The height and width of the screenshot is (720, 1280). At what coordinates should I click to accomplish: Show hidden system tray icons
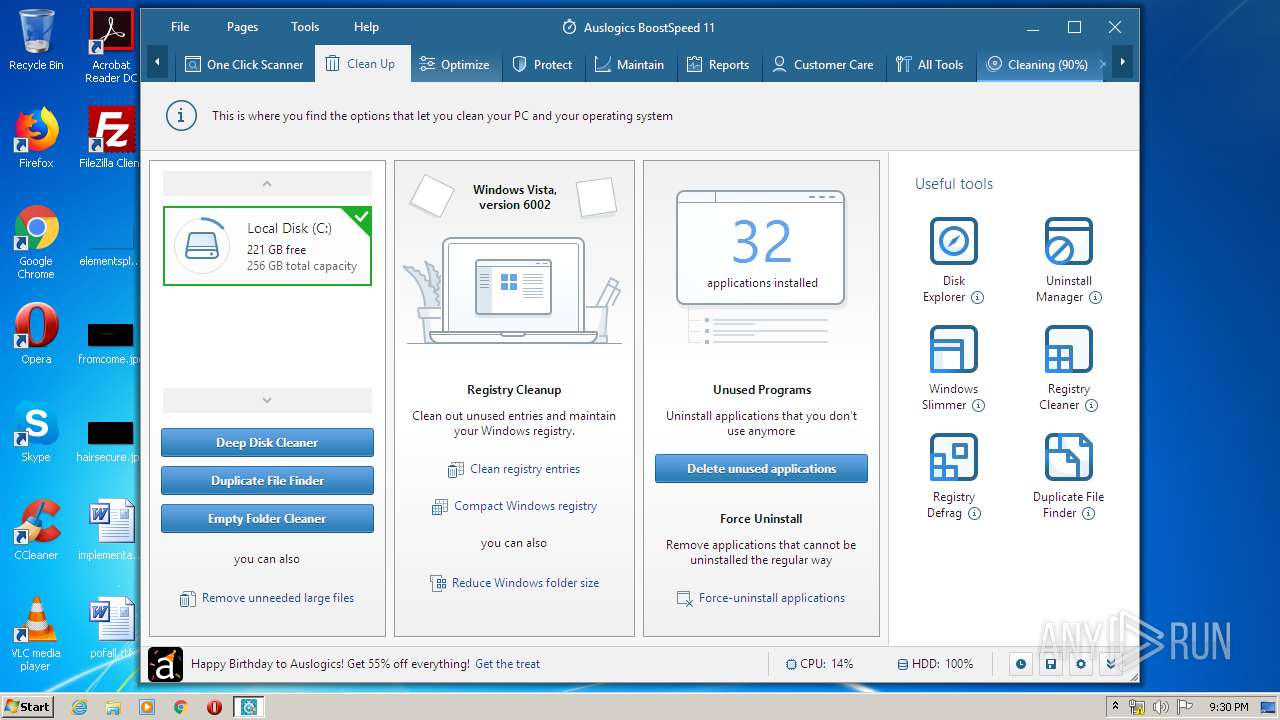pyautogui.click(x=1115, y=707)
